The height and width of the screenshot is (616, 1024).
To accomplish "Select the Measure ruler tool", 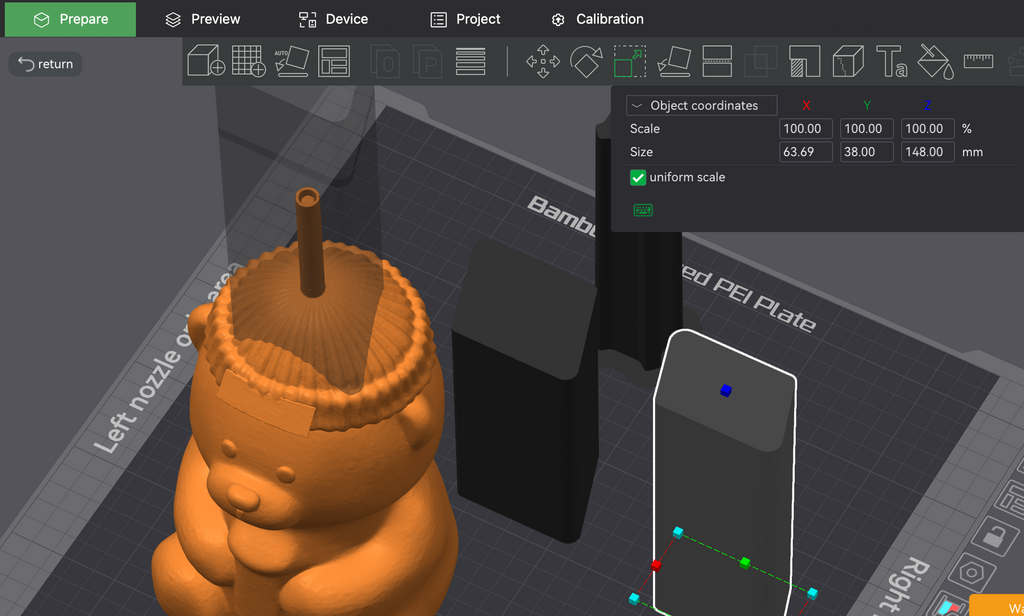I will pos(978,61).
